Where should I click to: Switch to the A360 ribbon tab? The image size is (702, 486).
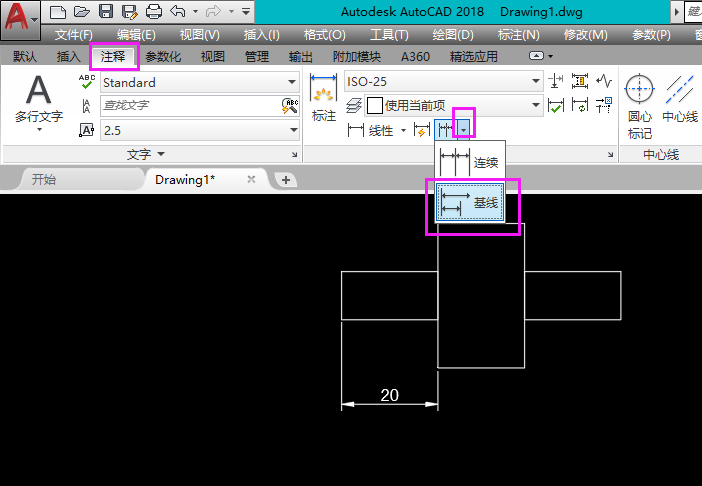(x=415, y=56)
